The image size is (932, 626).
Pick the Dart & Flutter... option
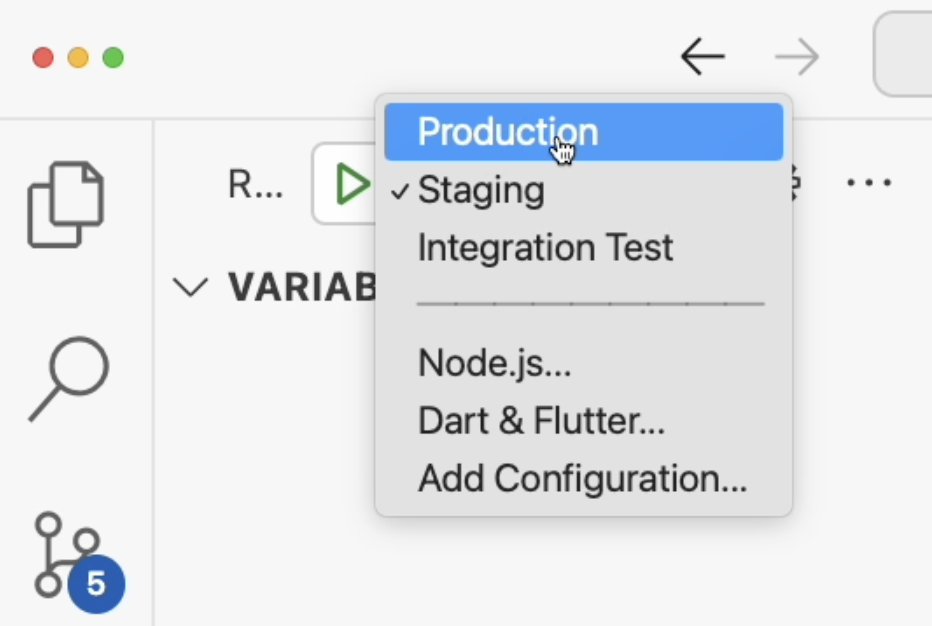541,421
